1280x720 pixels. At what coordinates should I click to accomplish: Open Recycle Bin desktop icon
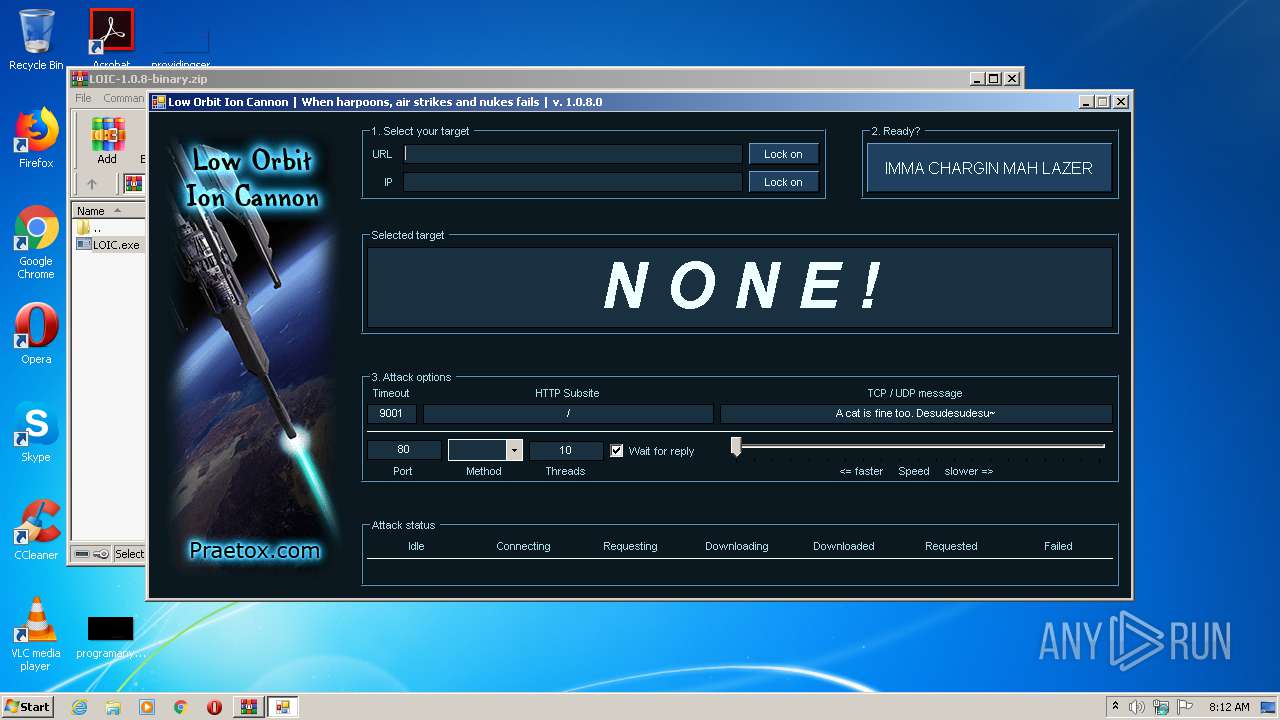pyautogui.click(x=36, y=38)
